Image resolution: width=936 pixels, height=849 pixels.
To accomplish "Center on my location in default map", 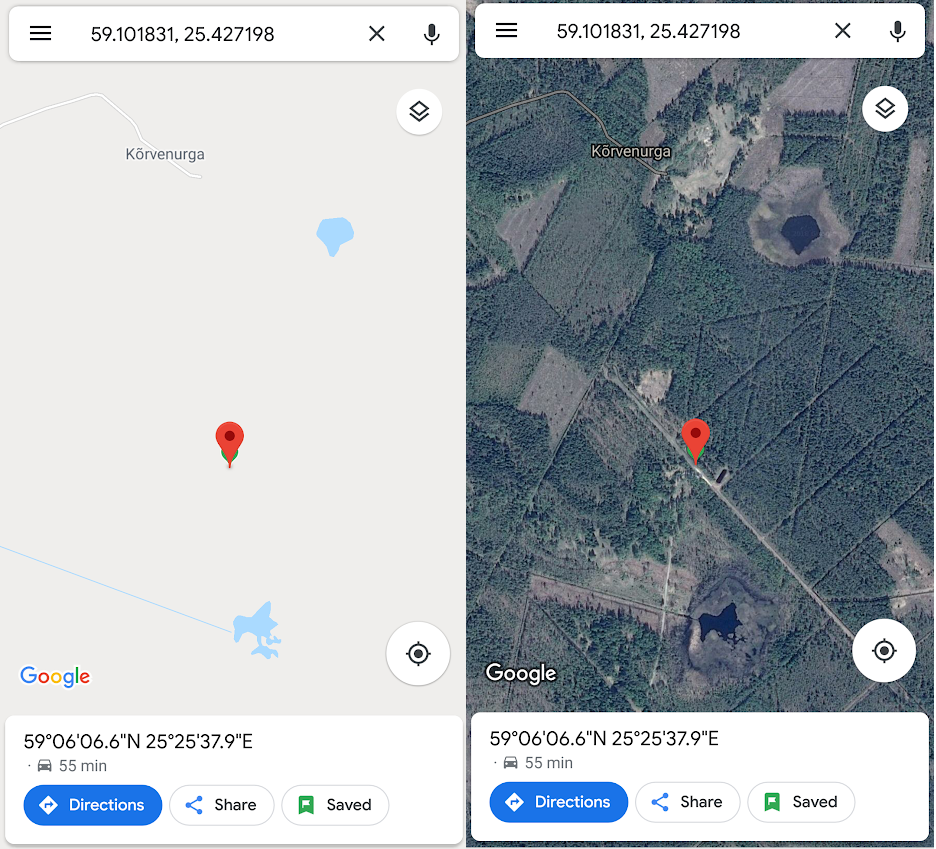I will click(x=418, y=654).
